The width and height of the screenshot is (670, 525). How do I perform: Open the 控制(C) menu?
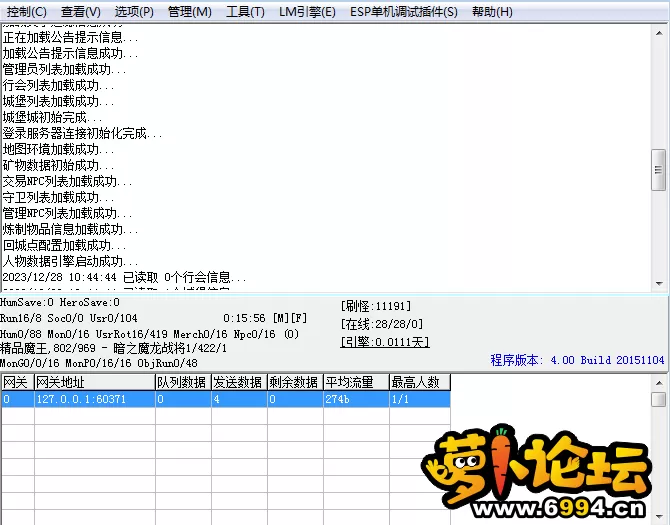coord(26,12)
